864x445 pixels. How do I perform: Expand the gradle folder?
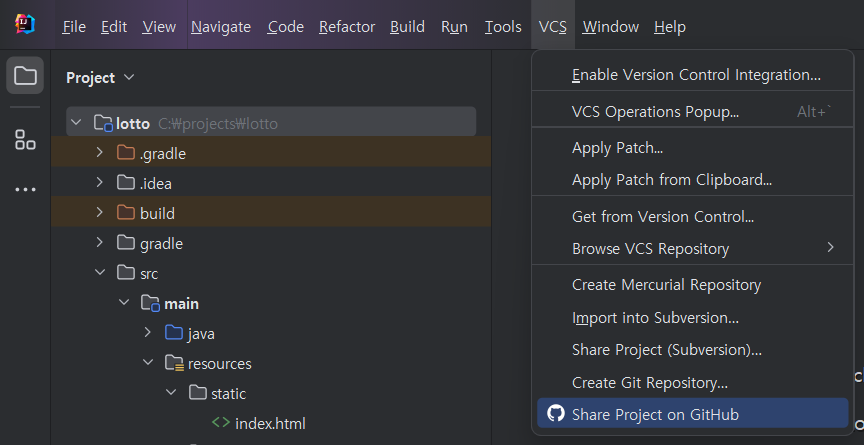[x=100, y=242]
